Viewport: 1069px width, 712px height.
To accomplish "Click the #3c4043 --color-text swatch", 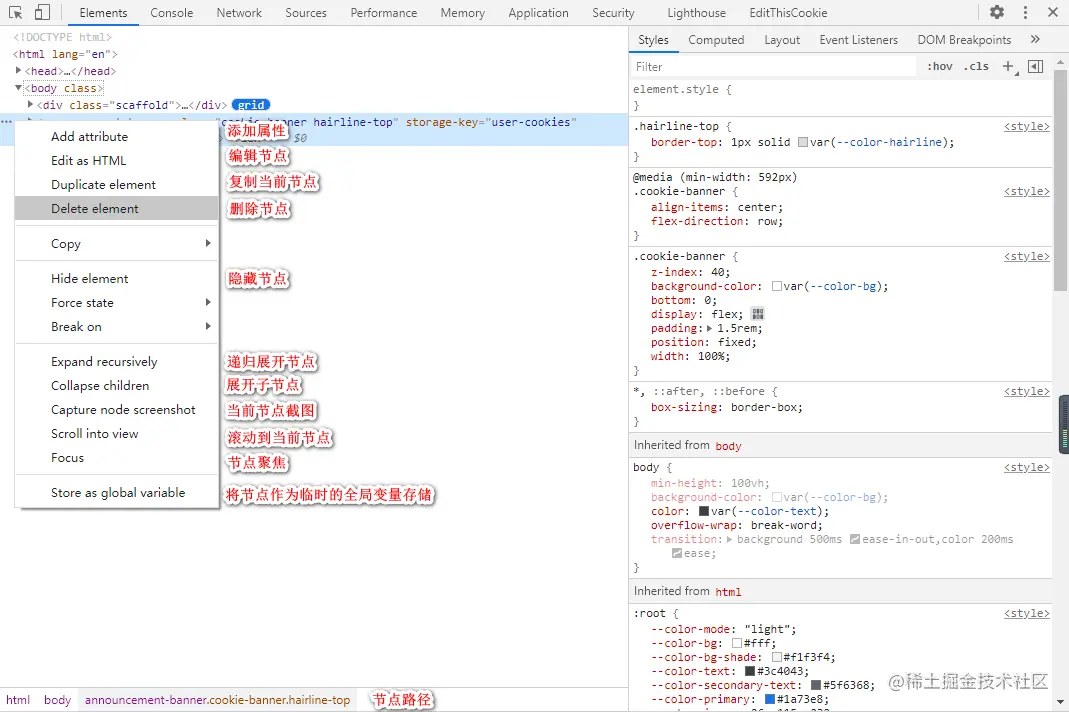I will coord(750,671).
